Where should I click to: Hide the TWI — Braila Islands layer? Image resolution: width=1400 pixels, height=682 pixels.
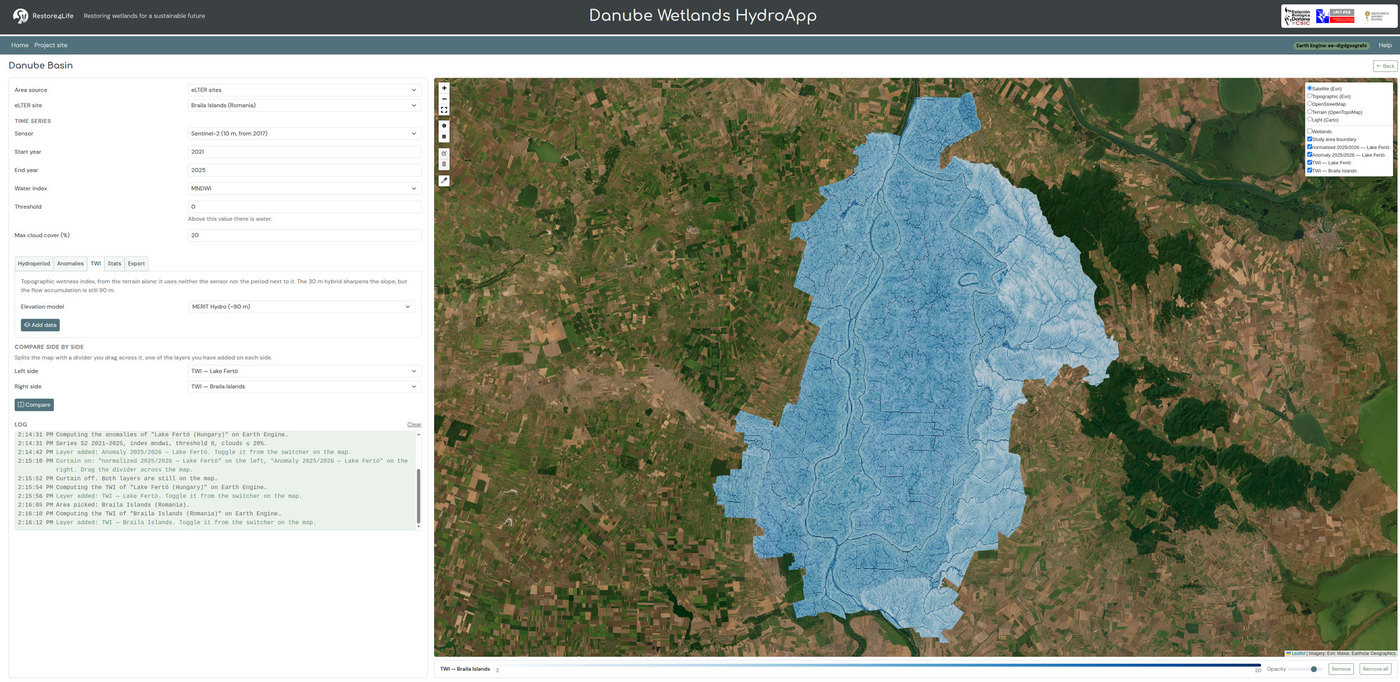click(1310, 170)
